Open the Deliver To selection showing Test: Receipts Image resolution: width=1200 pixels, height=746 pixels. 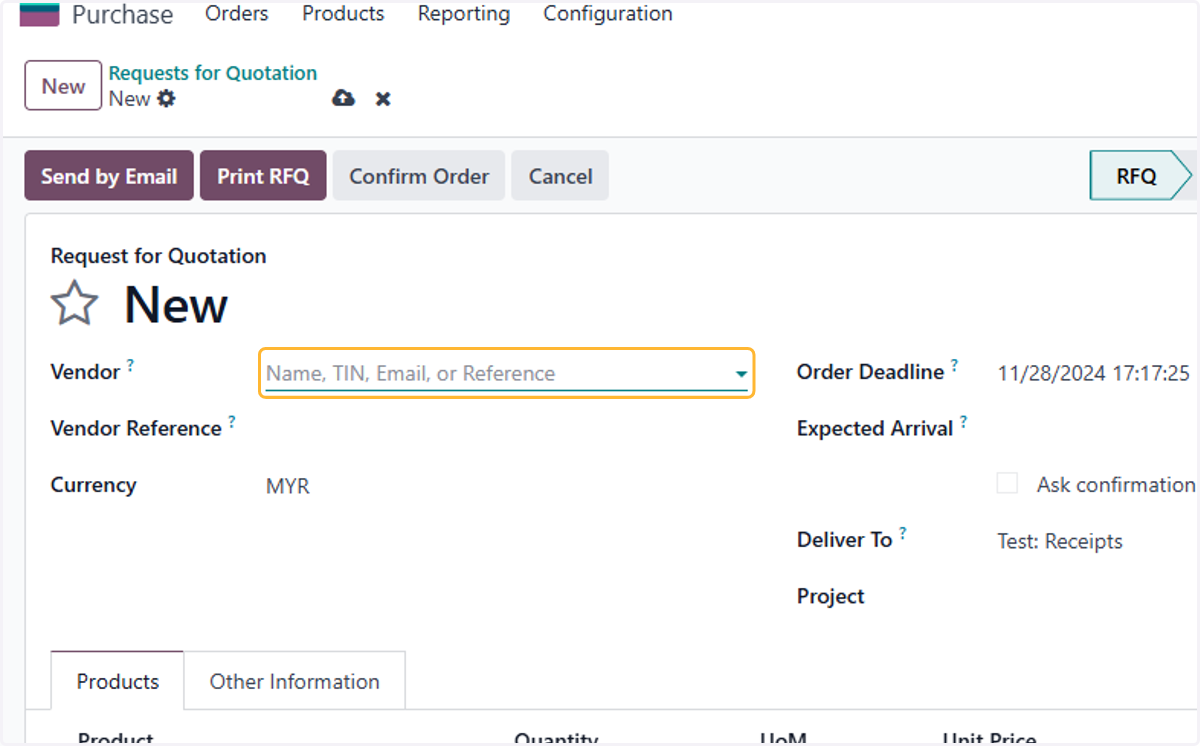coord(1060,542)
